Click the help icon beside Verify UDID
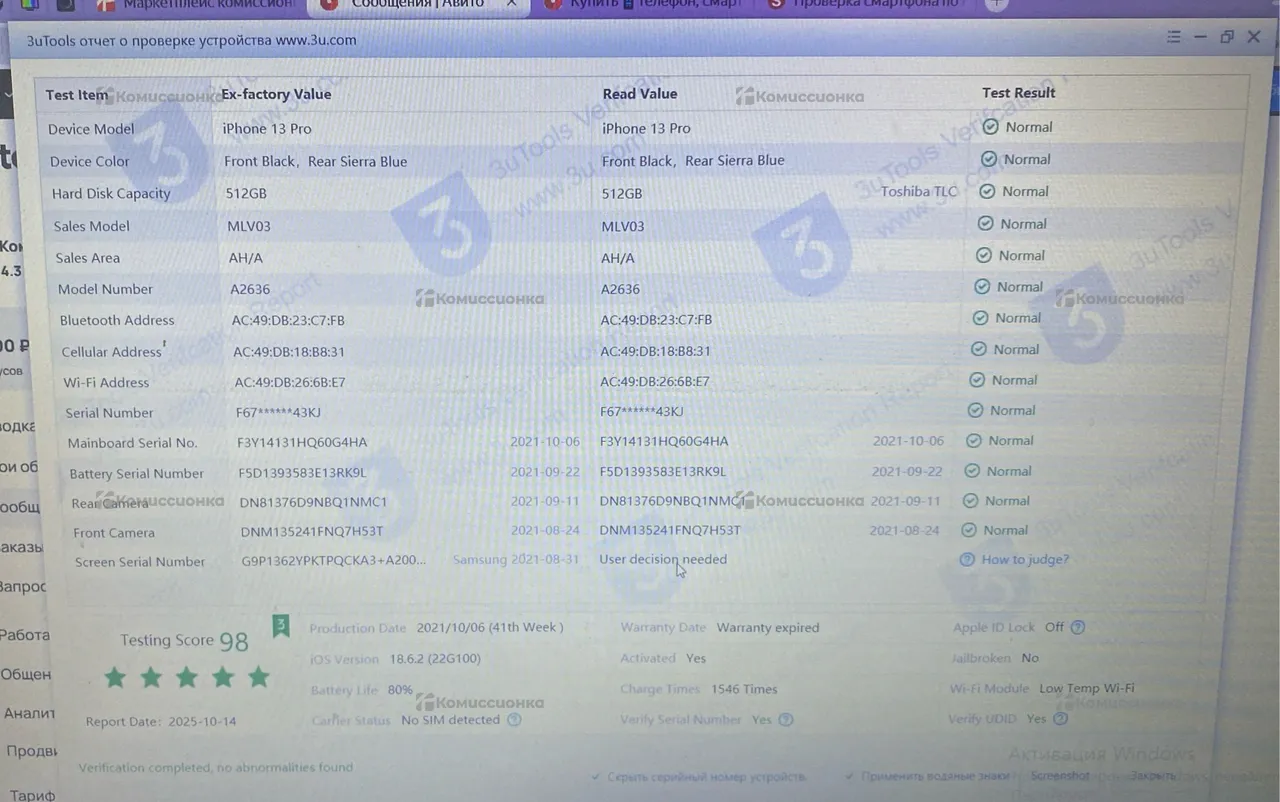Screen dimensions: 1280x802 [x=1060, y=718]
